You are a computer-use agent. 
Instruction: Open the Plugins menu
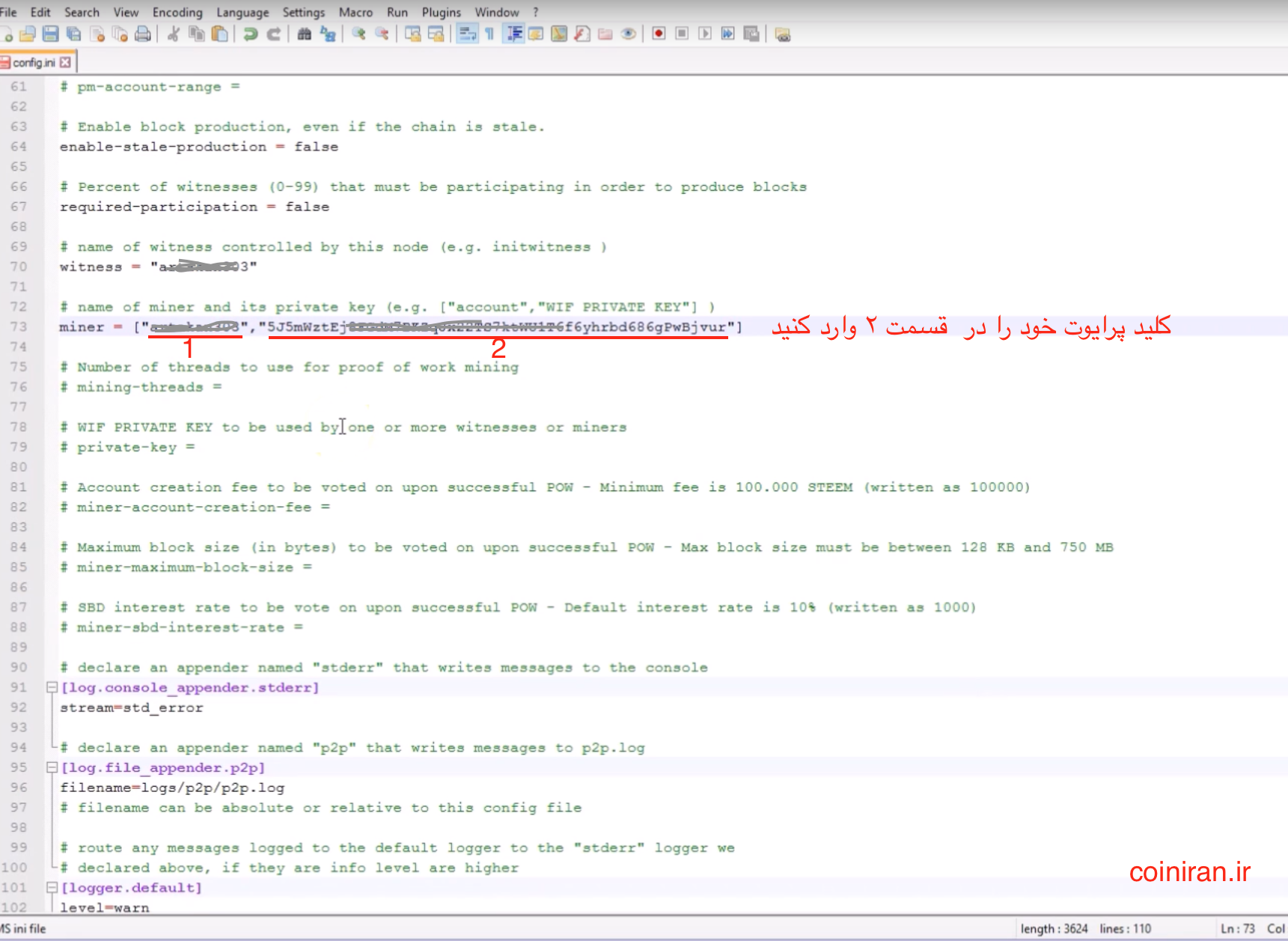[x=442, y=12]
